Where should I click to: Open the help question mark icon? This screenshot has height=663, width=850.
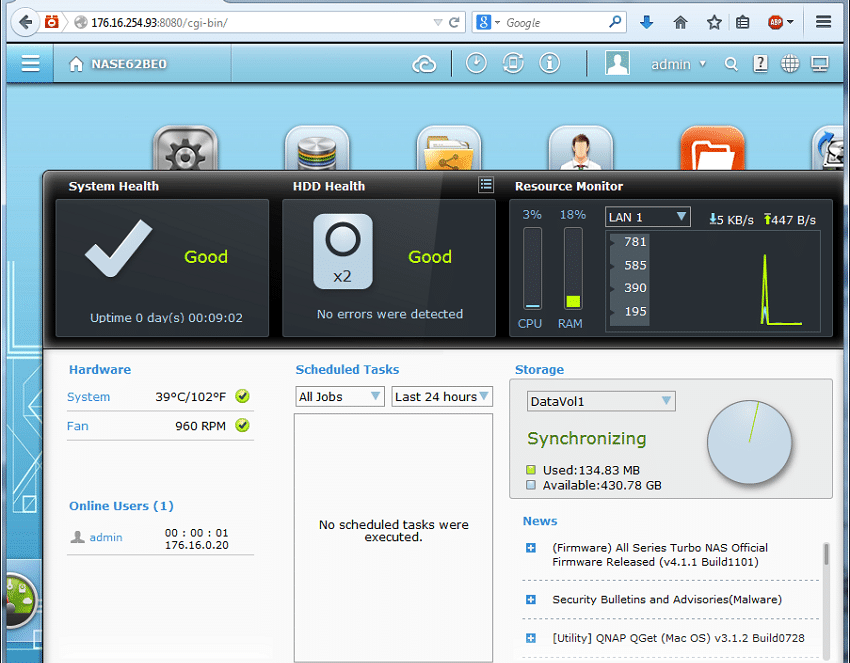click(761, 64)
